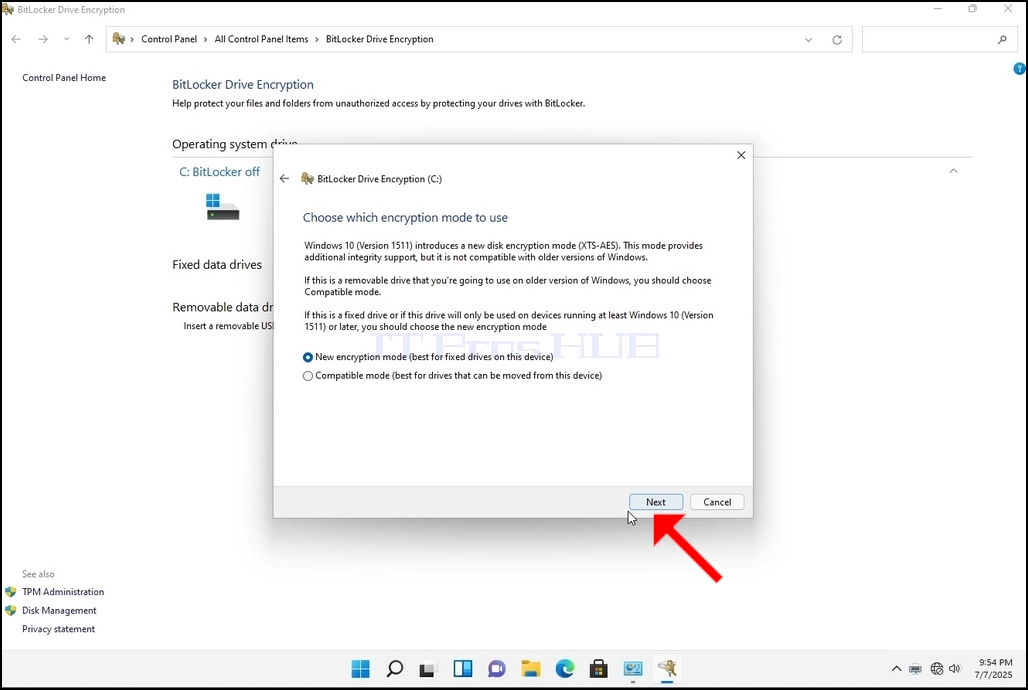This screenshot has height=690, width=1028.
Task: Click Next in the BitLocker dialog
Action: click(x=656, y=502)
